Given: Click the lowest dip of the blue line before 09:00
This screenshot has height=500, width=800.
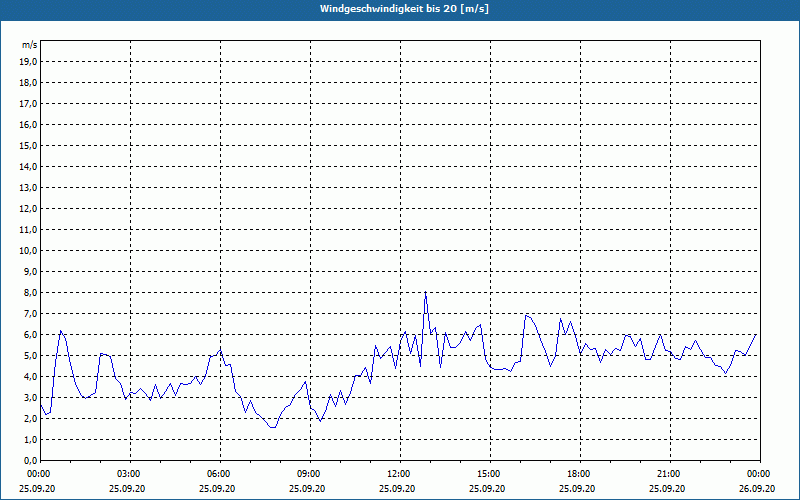Looking at the screenshot, I should 271,427.
